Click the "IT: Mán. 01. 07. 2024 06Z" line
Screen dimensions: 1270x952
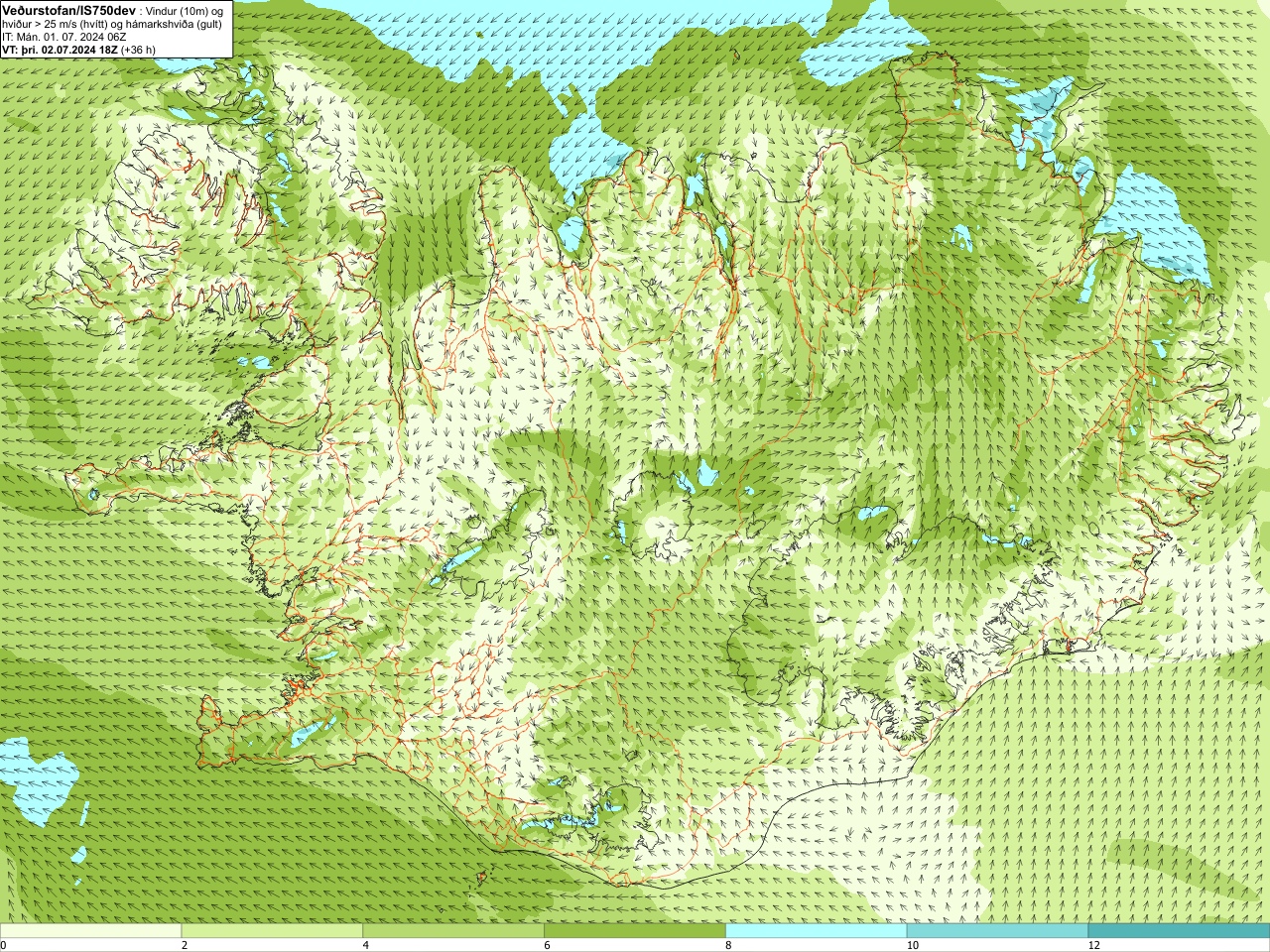click(63, 37)
